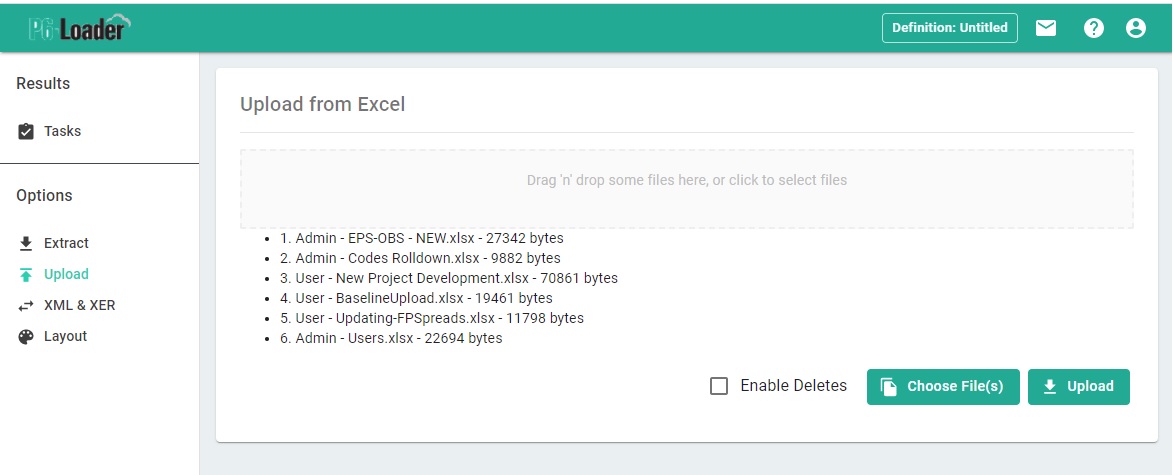Click the P6-Loader logo
1173x475 pixels.
point(80,28)
